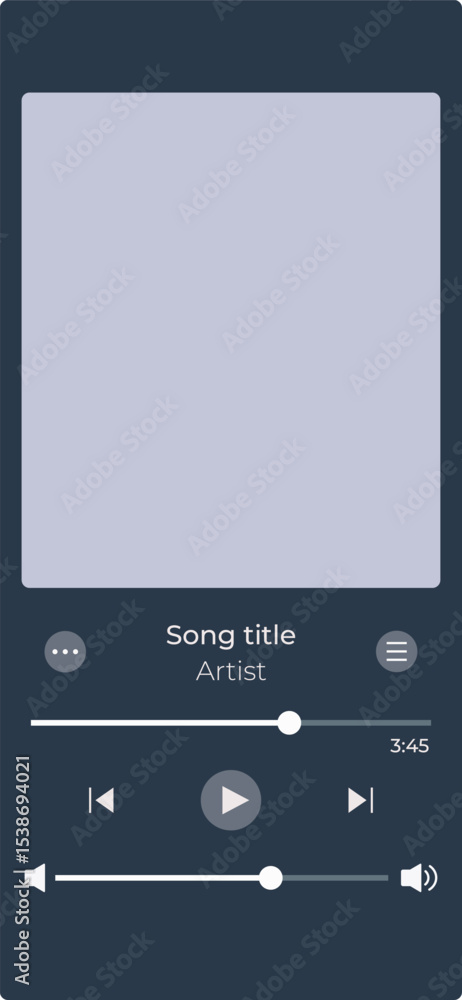Click the song progress slider knob
Image resolution: width=462 pixels, height=1000 pixels.
pos(290,723)
